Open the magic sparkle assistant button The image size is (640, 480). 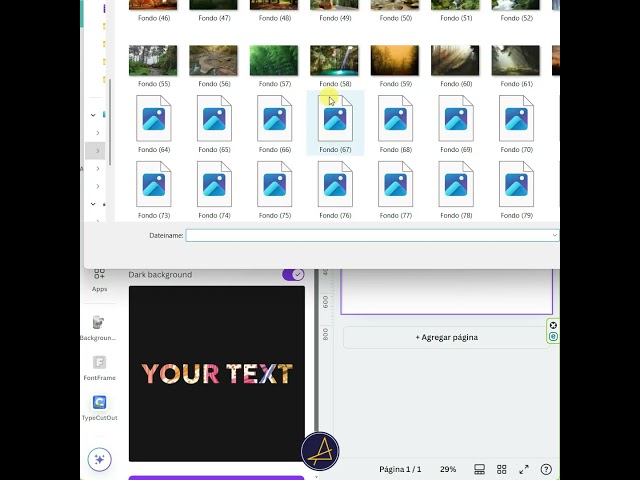pos(99,459)
